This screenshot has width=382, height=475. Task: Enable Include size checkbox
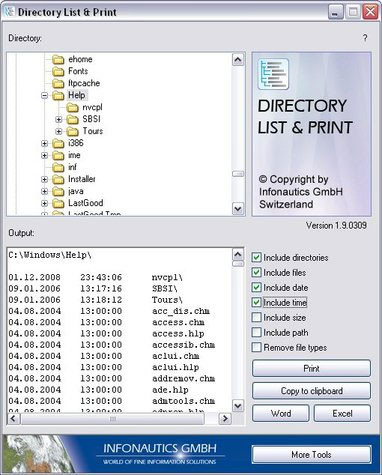pos(256,317)
